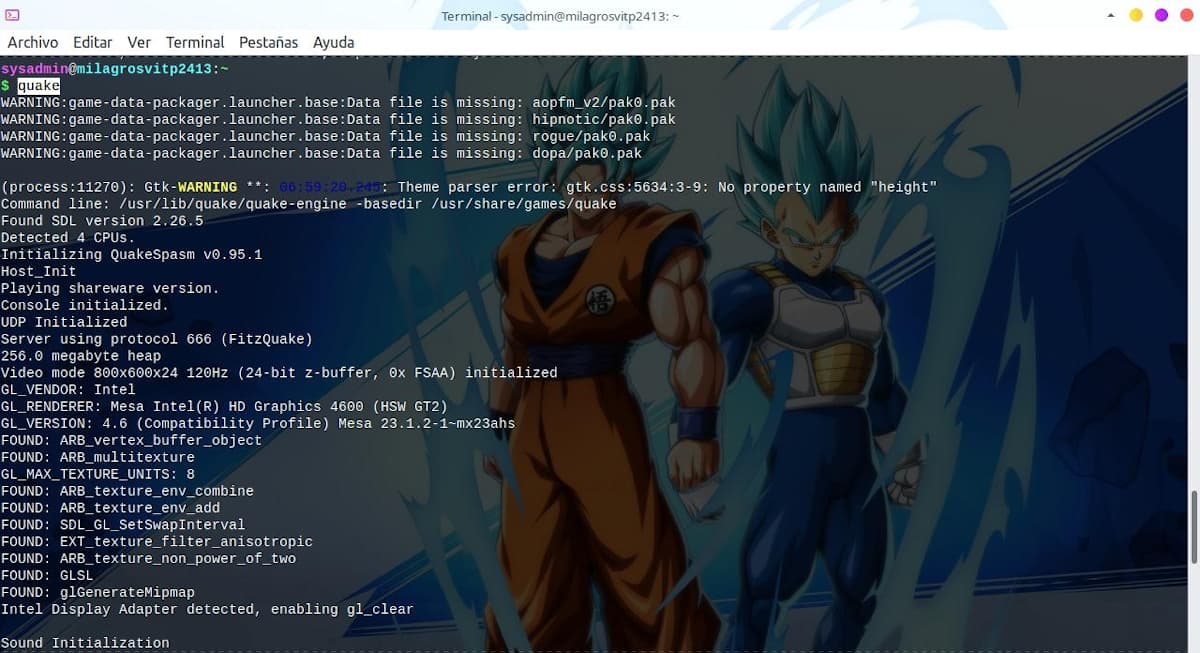Viewport: 1200px width, 653px height.
Task: Open the Pestañas menu
Action: pos(268,43)
